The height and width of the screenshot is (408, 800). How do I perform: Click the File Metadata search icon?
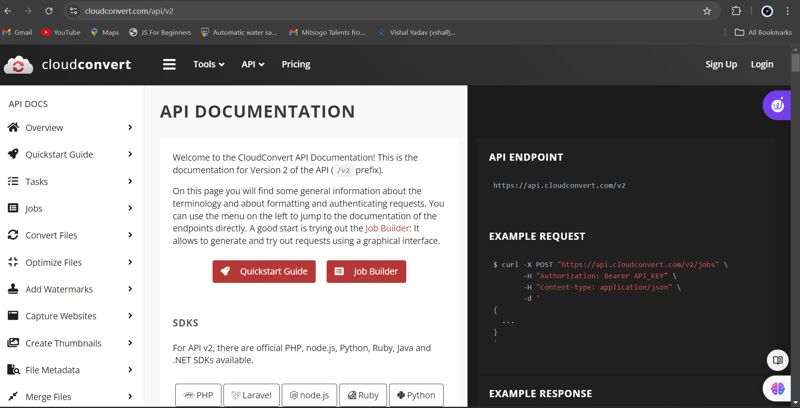click(13, 370)
